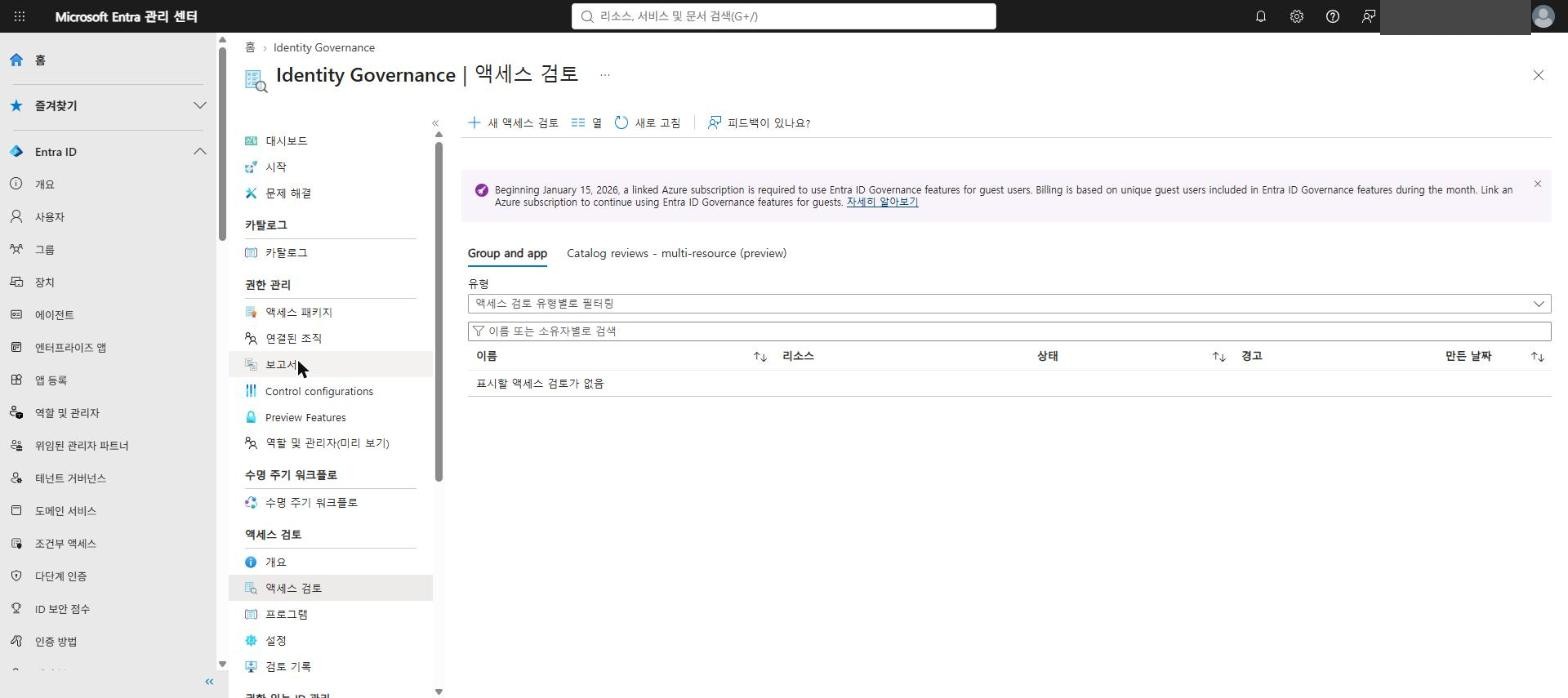Open the user account avatar
The width and height of the screenshot is (1568, 698).
click(x=1543, y=16)
